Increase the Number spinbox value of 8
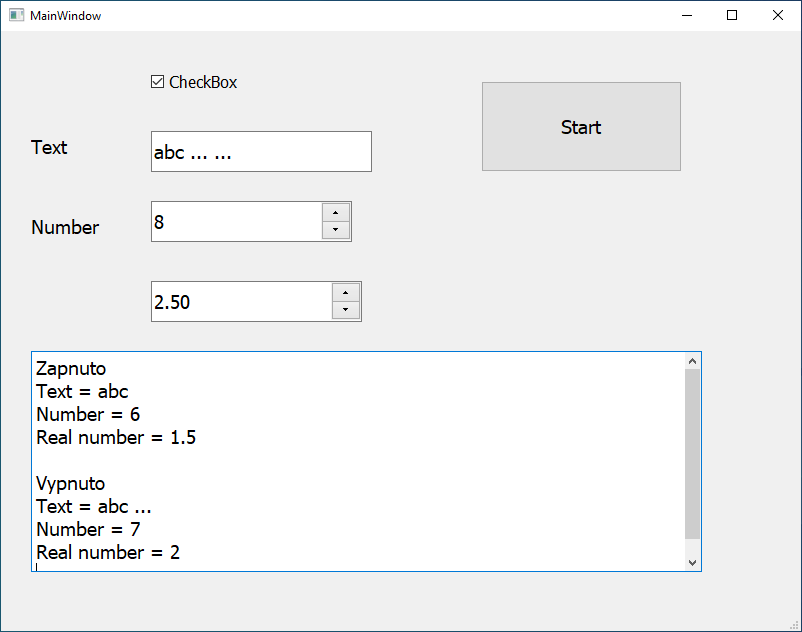 [x=335, y=212]
